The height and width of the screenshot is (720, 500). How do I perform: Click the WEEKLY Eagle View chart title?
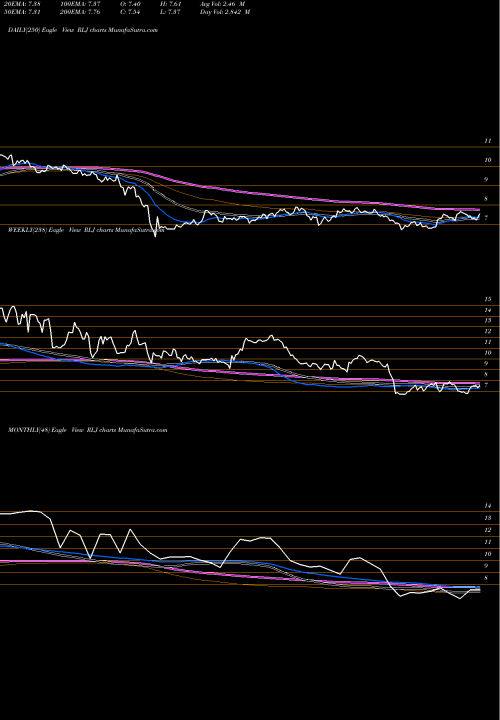point(86,230)
